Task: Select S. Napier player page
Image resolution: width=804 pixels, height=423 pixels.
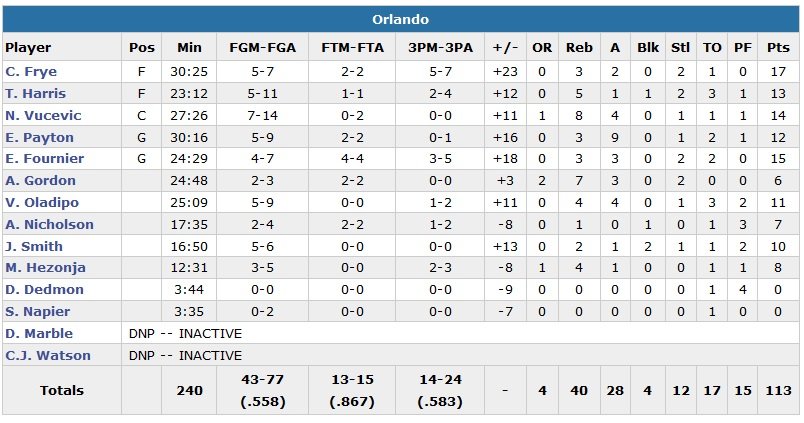Action: pos(40,312)
